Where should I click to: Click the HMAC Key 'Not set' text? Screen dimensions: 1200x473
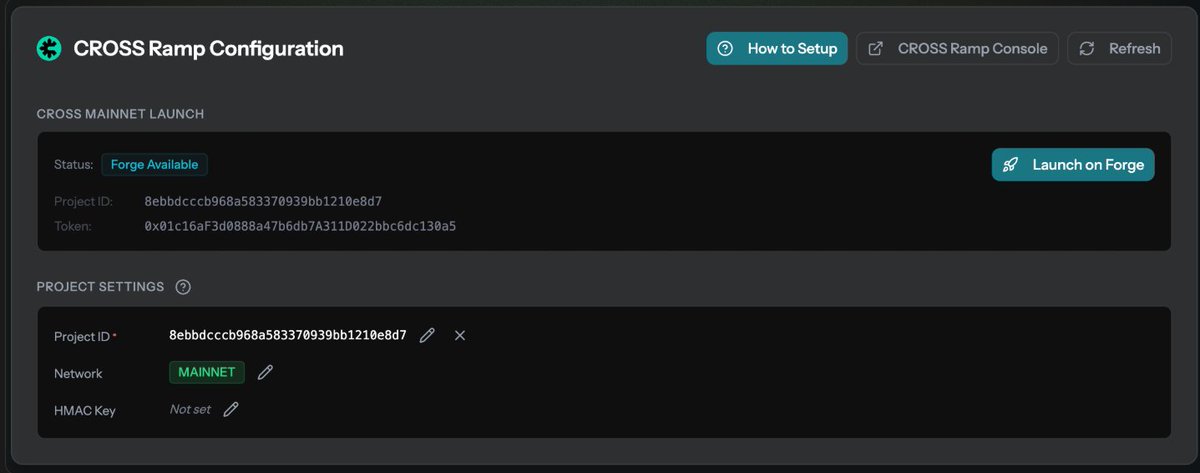point(190,410)
